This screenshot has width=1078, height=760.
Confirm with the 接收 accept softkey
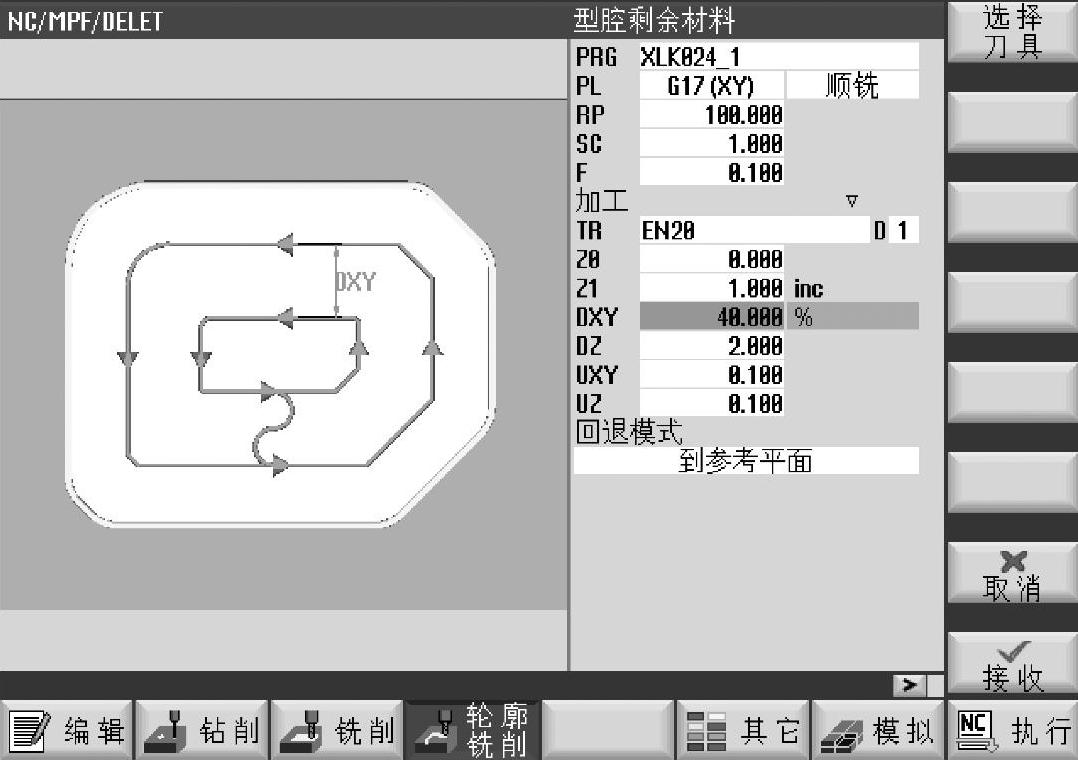tap(1012, 666)
